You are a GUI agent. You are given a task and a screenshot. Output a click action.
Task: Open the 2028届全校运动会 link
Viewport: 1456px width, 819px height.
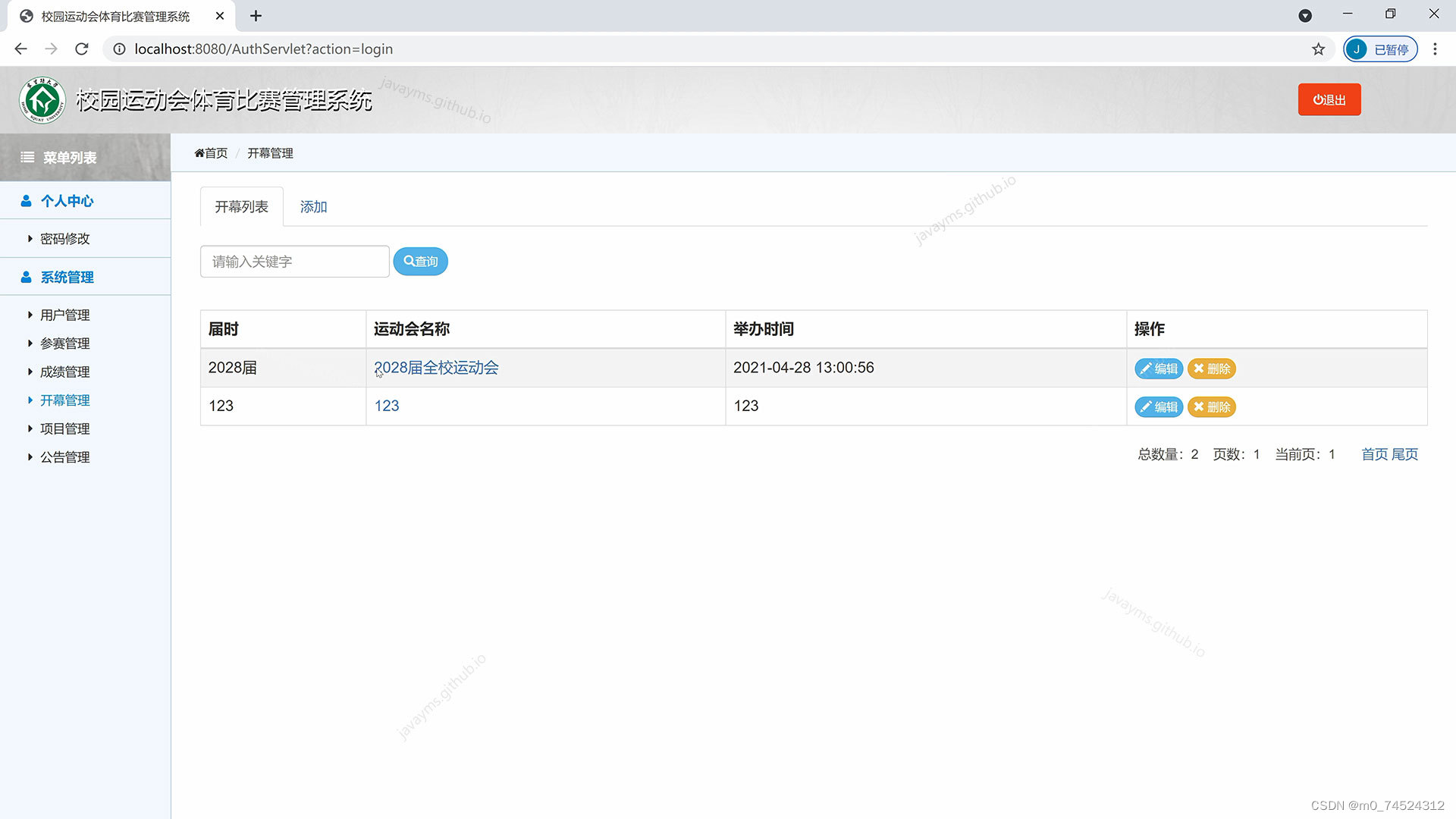coord(436,368)
